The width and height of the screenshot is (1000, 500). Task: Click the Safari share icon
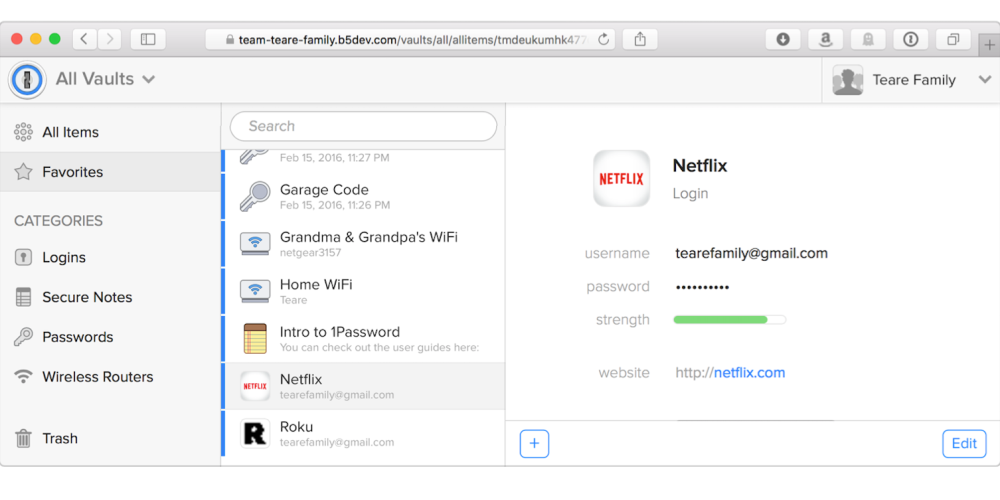640,39
